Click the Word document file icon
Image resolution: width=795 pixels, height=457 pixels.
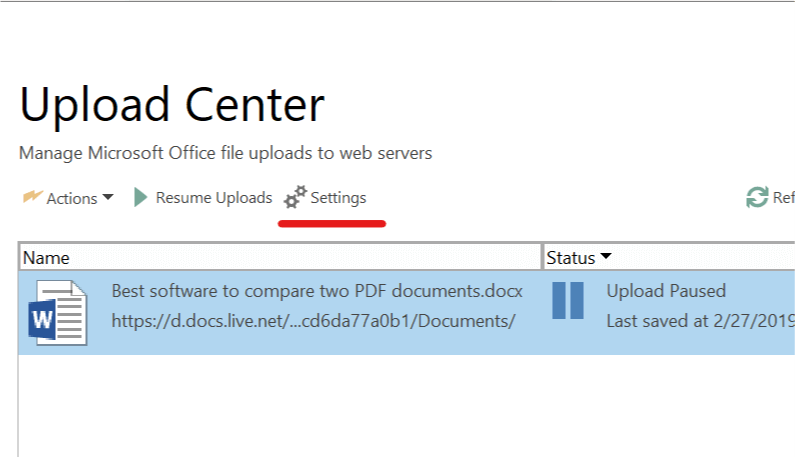pos(58,312)
